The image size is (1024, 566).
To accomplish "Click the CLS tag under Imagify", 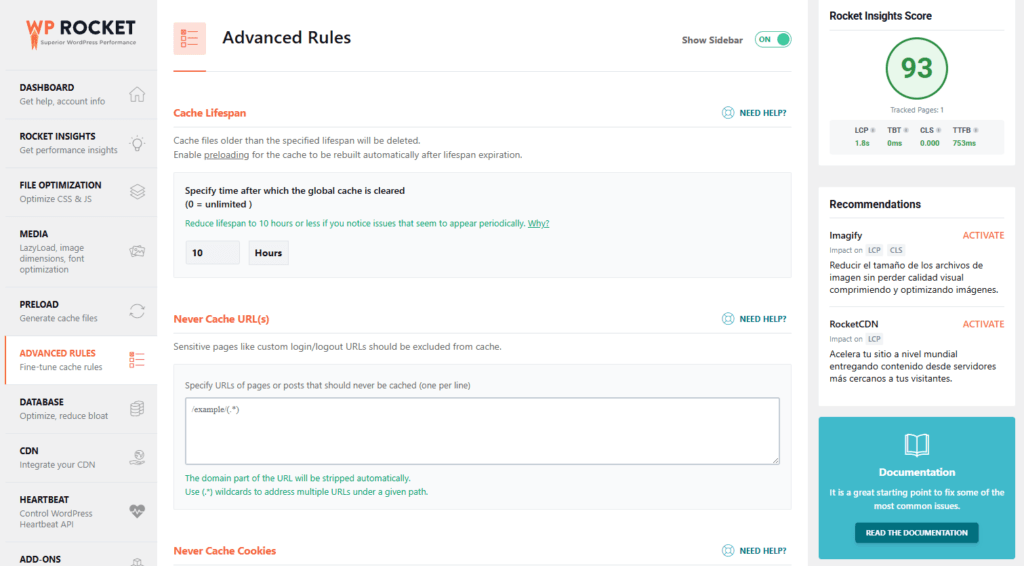I will click(896, 250).
